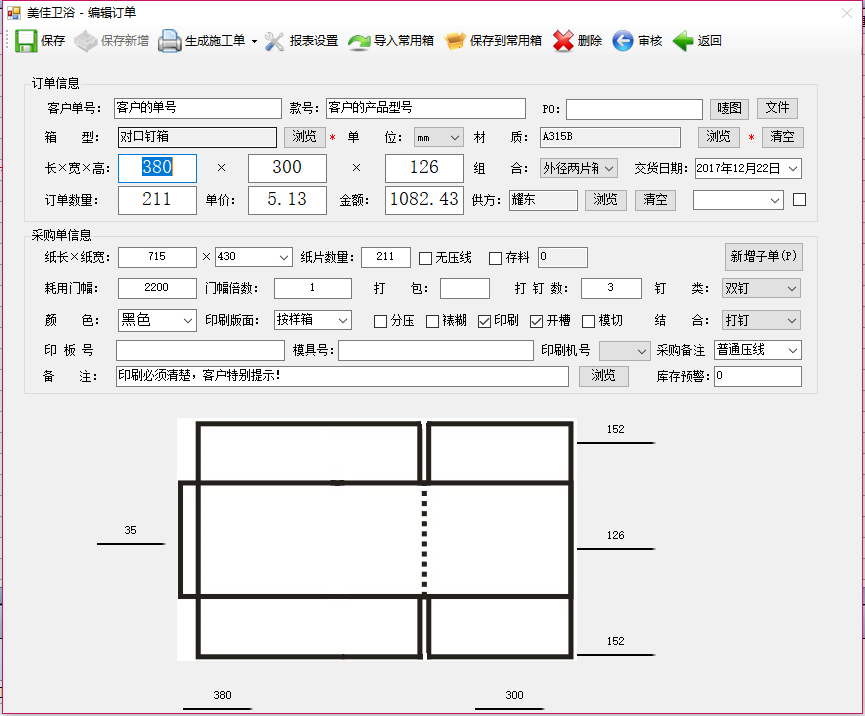Click the green arrow 返回 icon
The height and width of the screenshot is (716, 865).
click(683, 41)
